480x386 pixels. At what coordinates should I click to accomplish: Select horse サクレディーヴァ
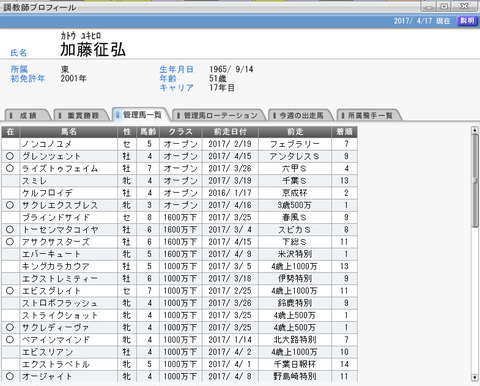pyautogui.click(x=56, y=327)
